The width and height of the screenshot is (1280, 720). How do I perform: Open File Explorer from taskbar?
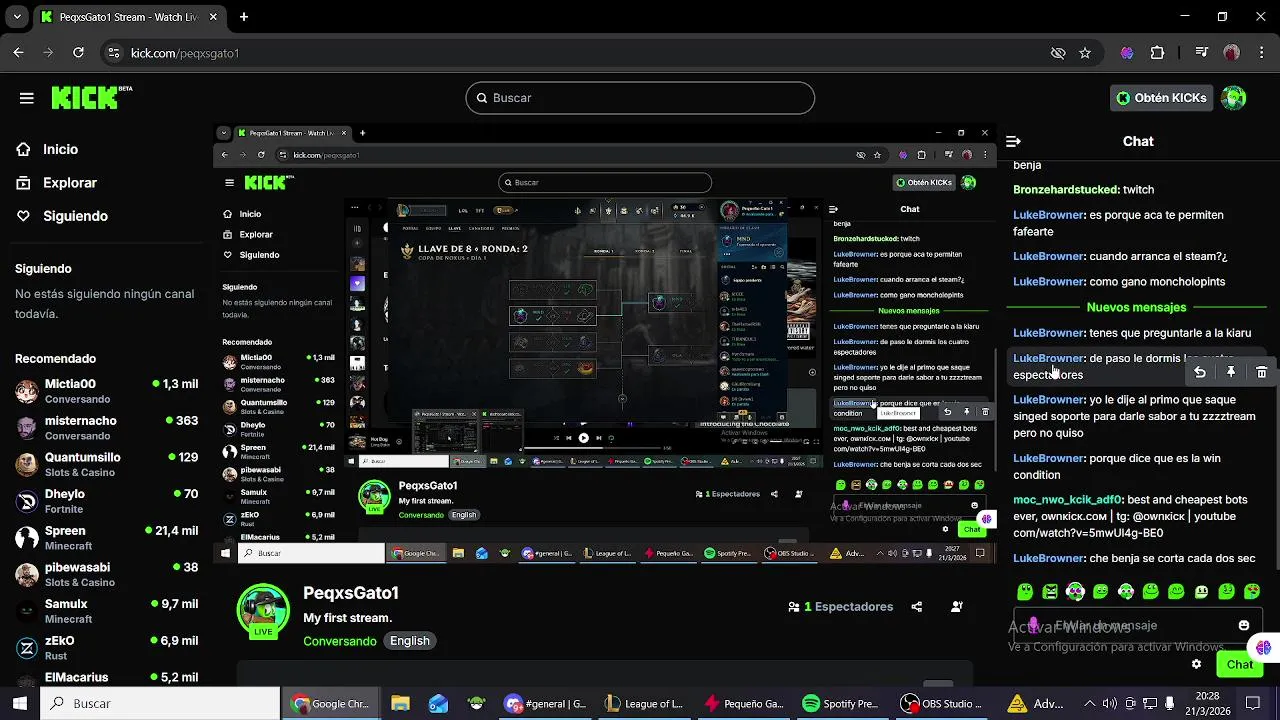[x=400, y=704]
